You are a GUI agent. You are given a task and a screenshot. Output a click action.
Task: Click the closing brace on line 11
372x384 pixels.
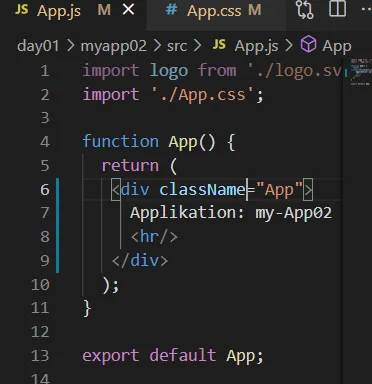pos(87,308)
